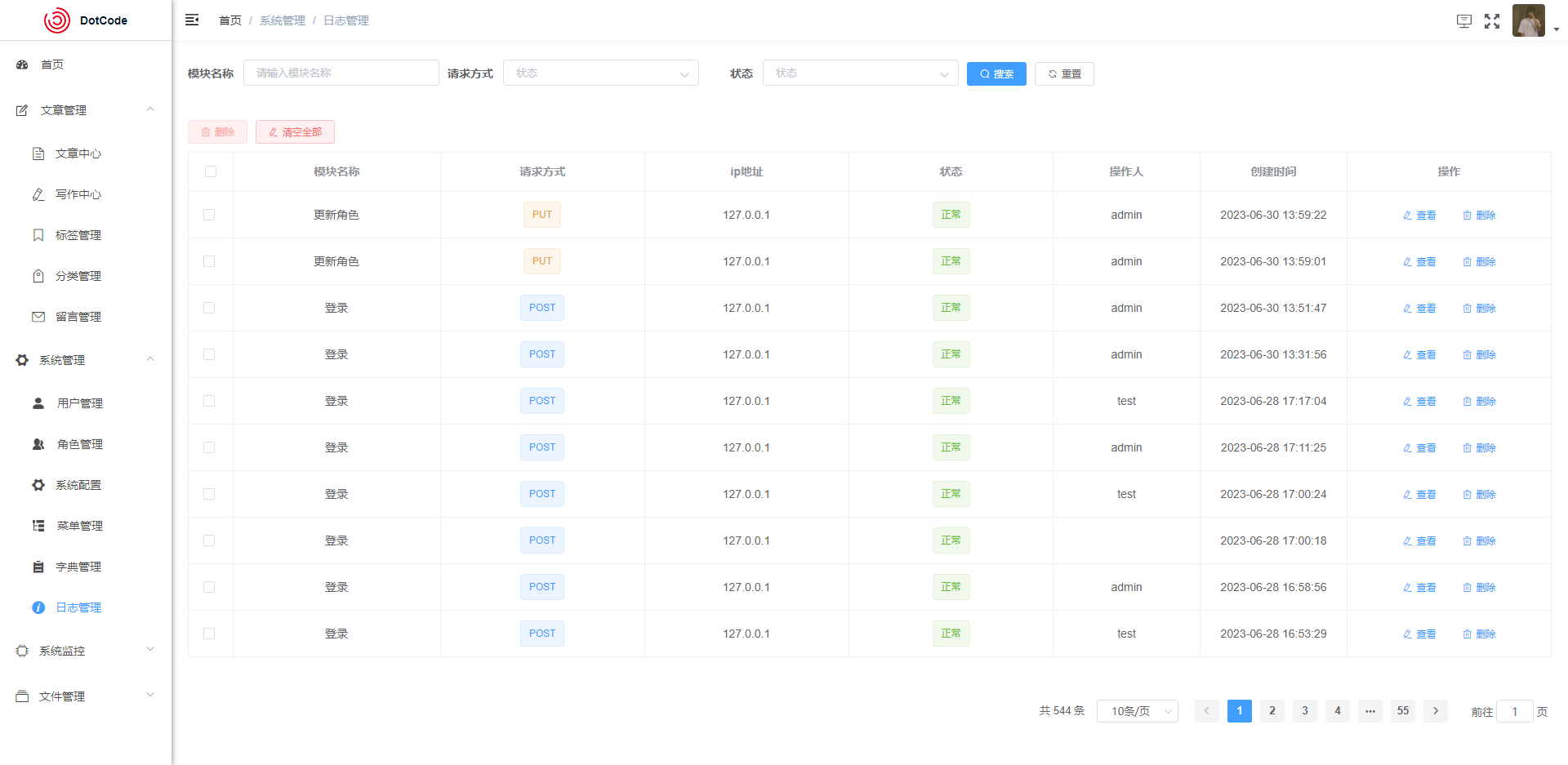This screenshot has height=765, width=1568.
Task: Open the 10条/页 page size dropdown
Action: click(1137, 711)
